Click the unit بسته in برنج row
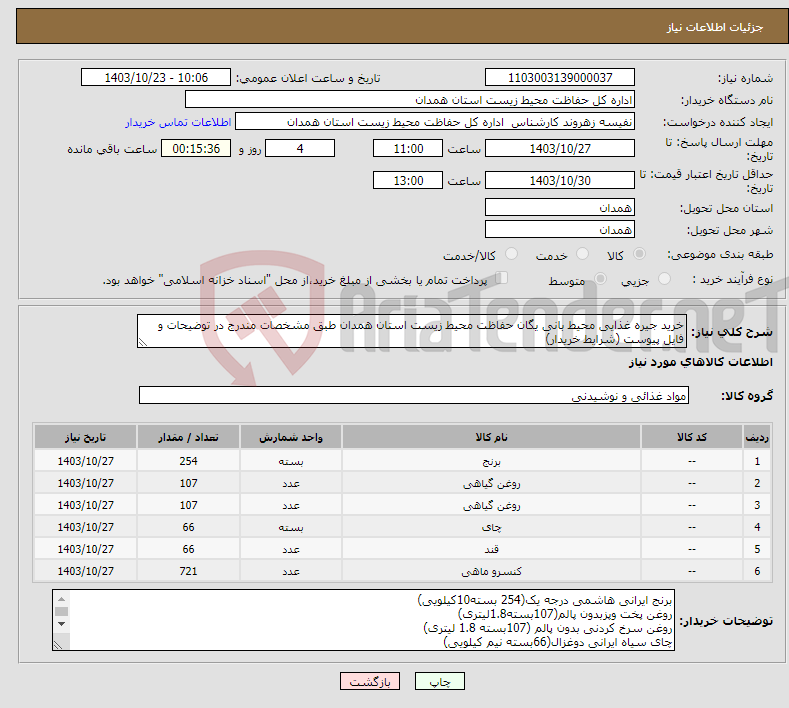The height and width of the screenshot is (708, 789). (291, 461)
